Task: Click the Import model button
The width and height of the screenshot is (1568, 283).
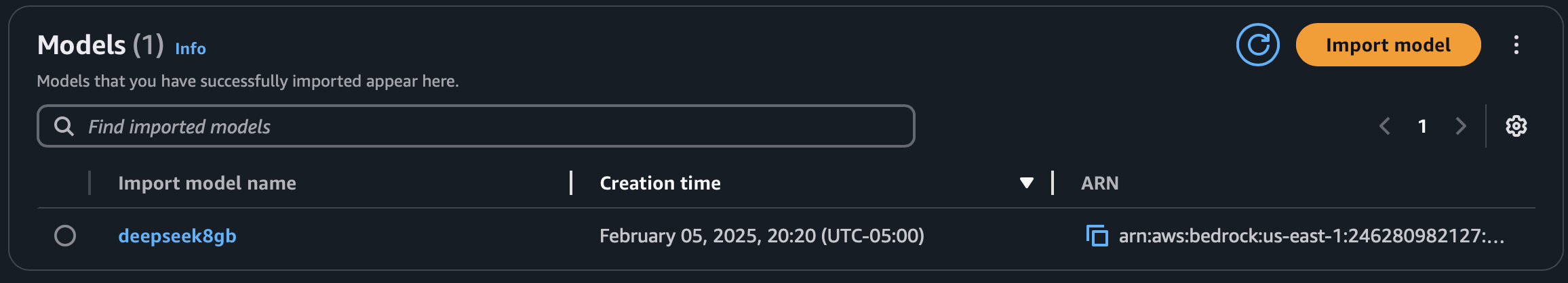Action: pyautogui.click(x=1388, y=45)
